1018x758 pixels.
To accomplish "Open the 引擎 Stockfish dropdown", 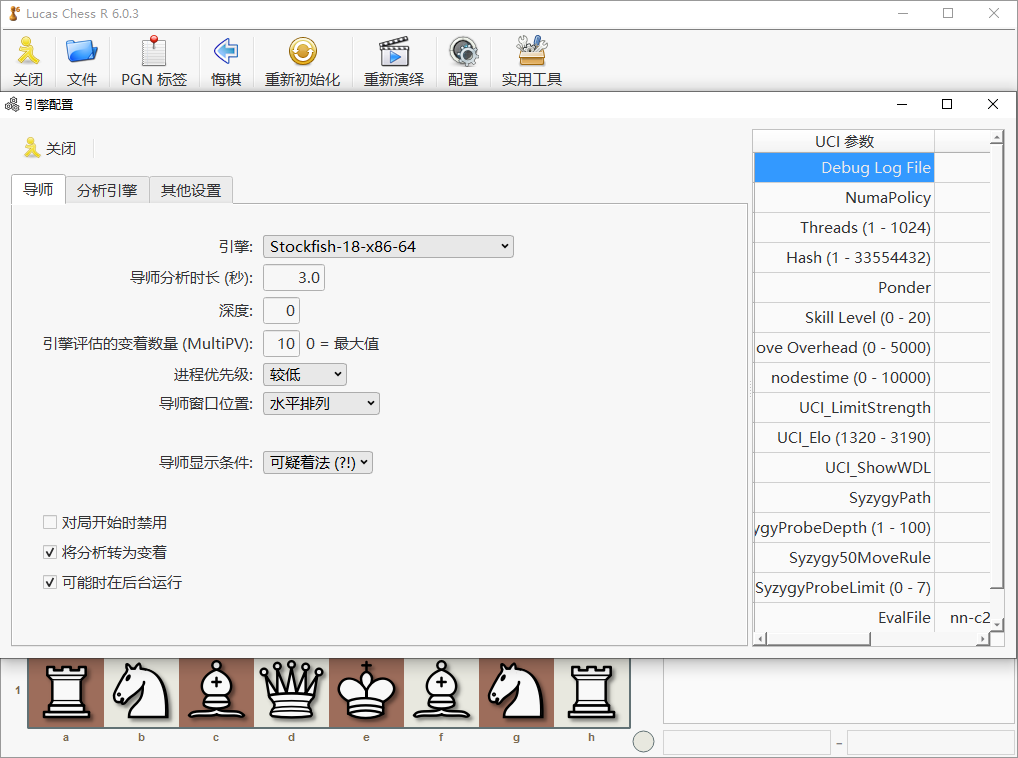I will 388,247.
